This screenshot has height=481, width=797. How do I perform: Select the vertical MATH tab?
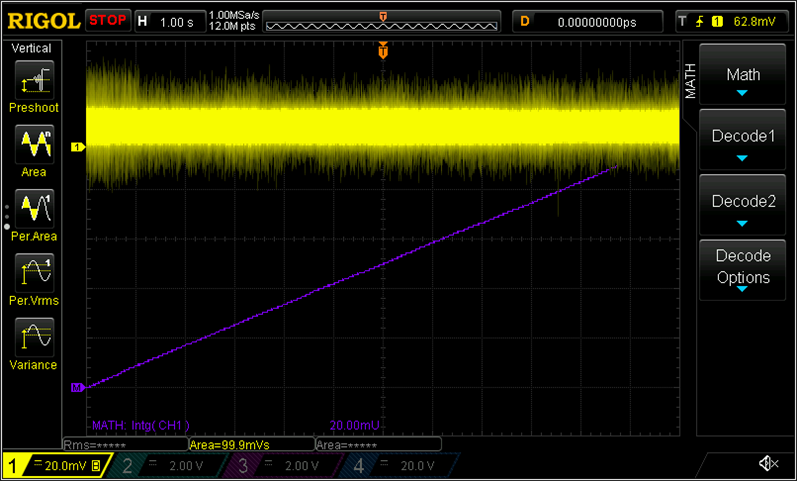(x=689, y=81)
